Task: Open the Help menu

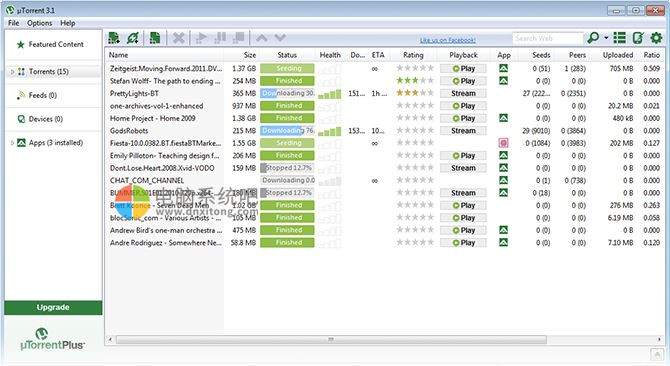Action: [x=68, y=23]
